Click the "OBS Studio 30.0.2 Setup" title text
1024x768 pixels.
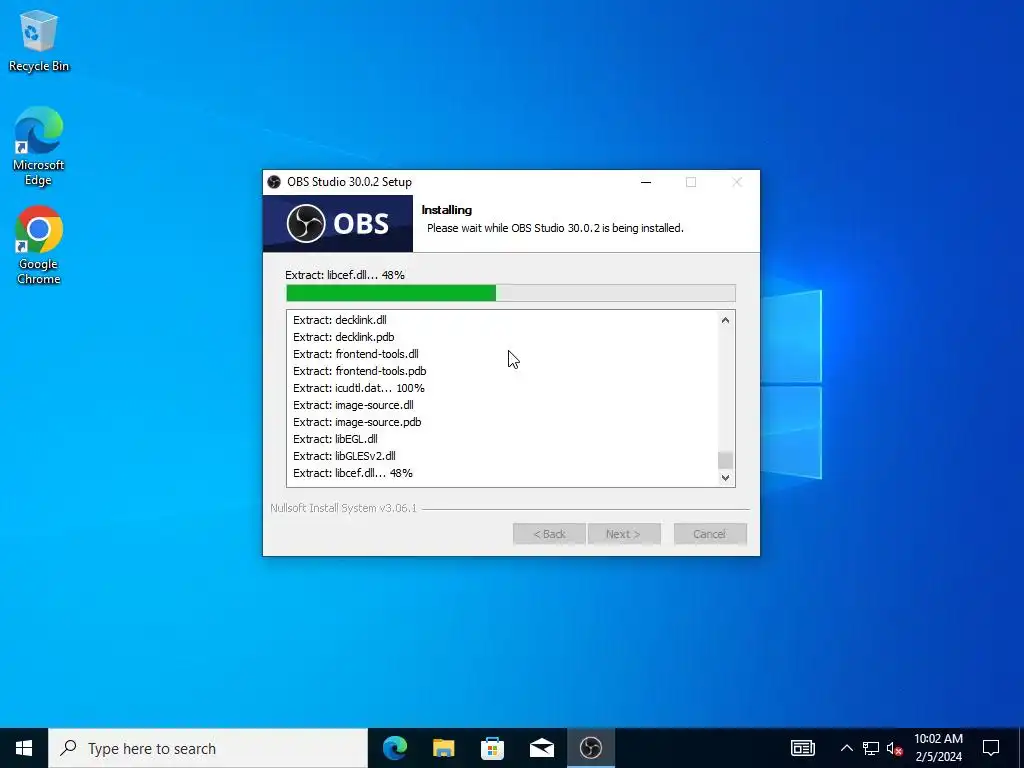(349, 182)
